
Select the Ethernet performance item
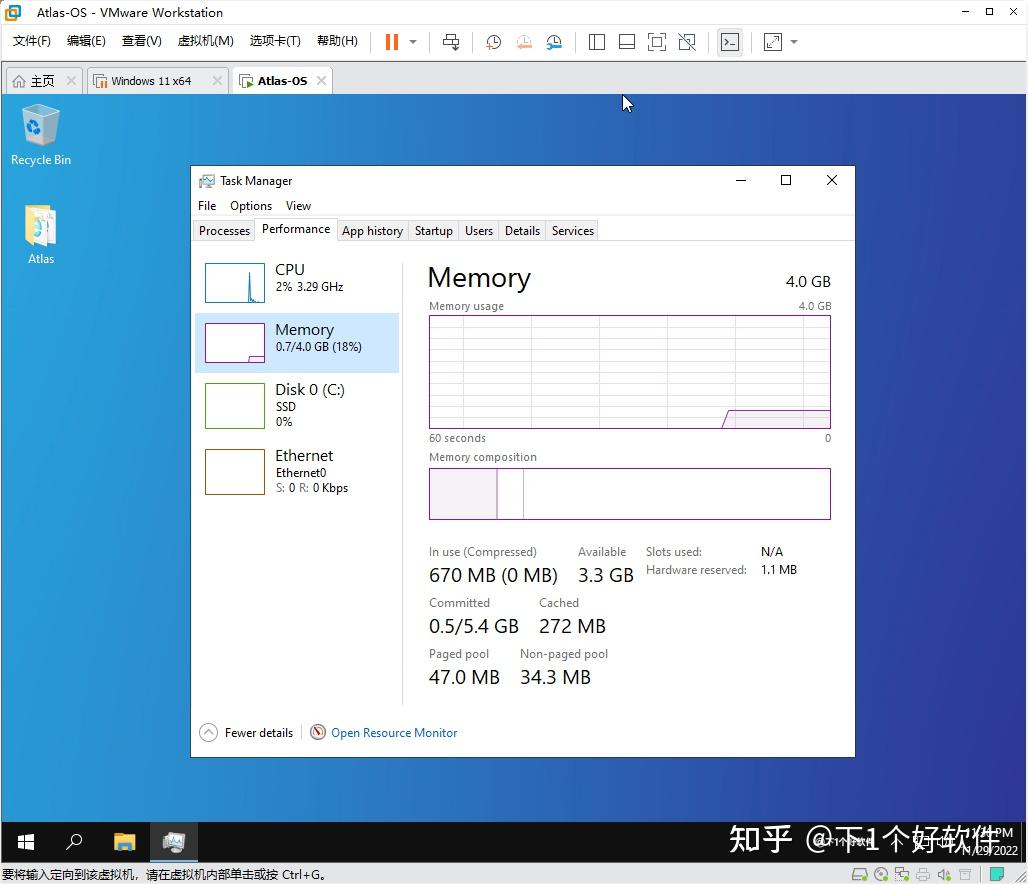pyautogui.click(x=297, y=472)
